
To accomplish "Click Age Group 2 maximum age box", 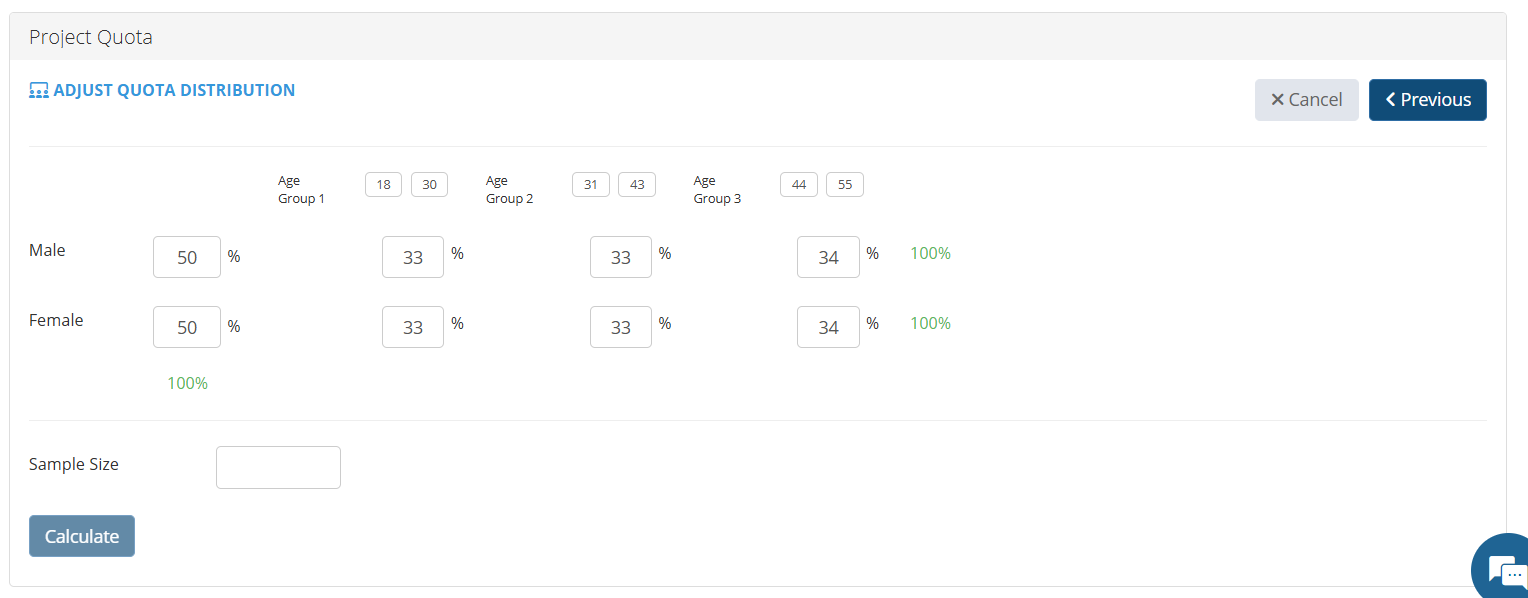I will (637, 185).
